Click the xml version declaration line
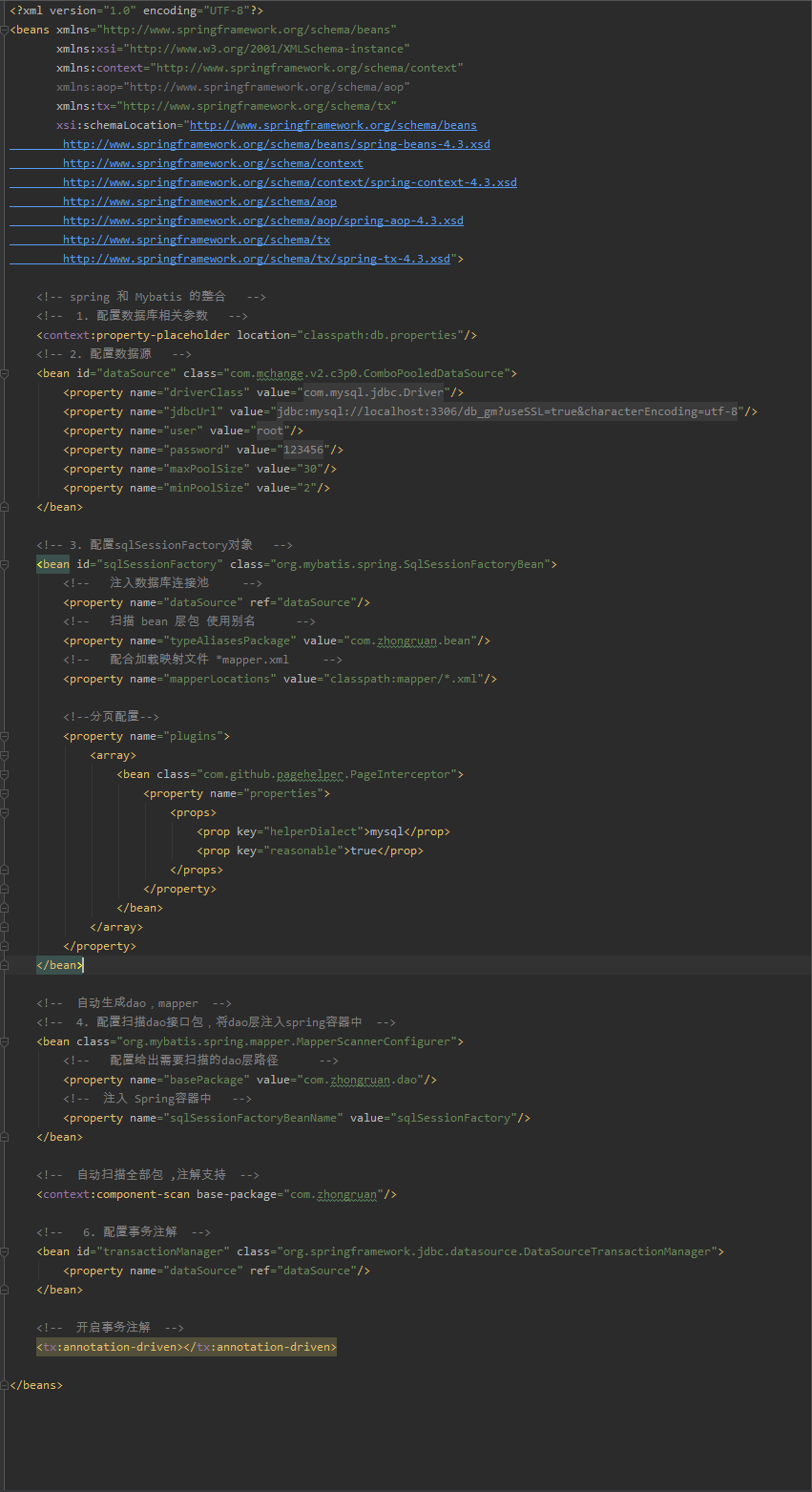Image resolution: width=812 pixels, height=1492 pixels. click(x=136, y=11)
